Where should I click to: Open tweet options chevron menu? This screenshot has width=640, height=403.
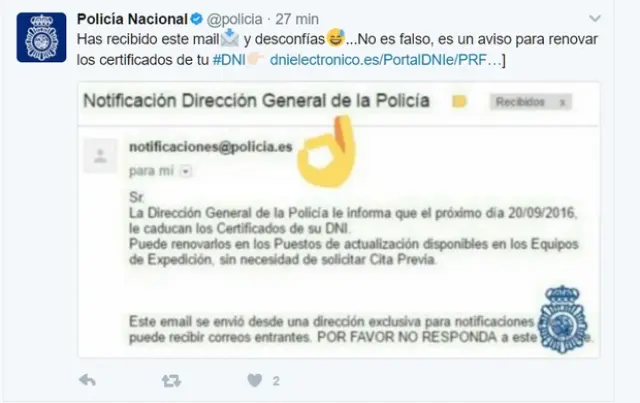click(x=595, y=18)
